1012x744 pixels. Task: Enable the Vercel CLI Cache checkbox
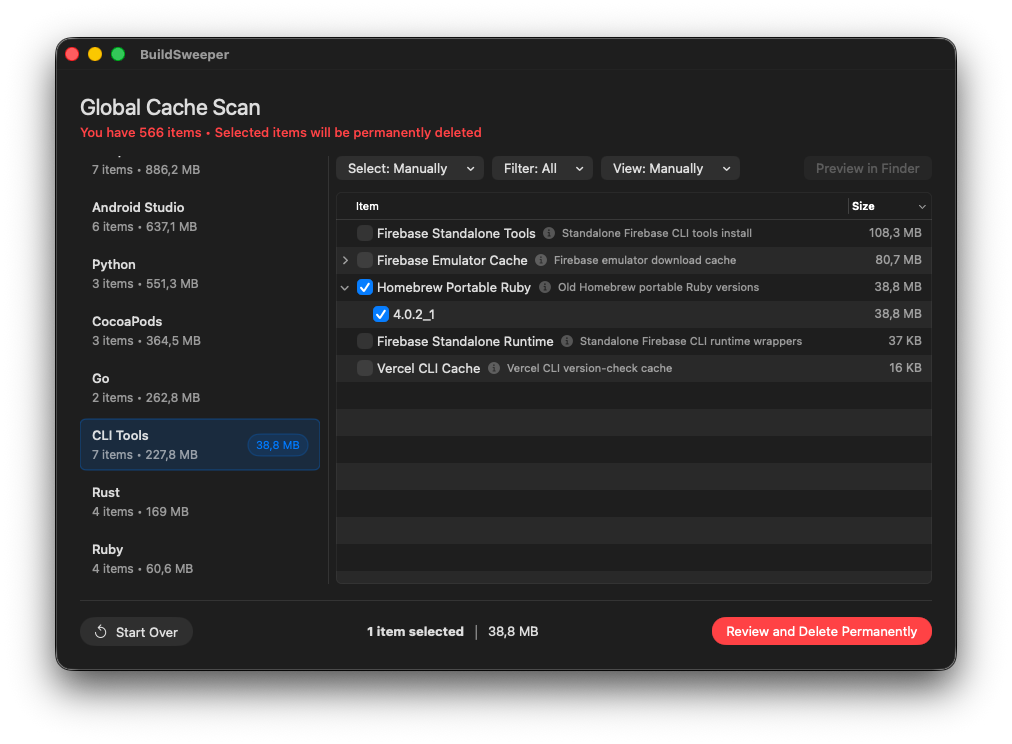365,368
